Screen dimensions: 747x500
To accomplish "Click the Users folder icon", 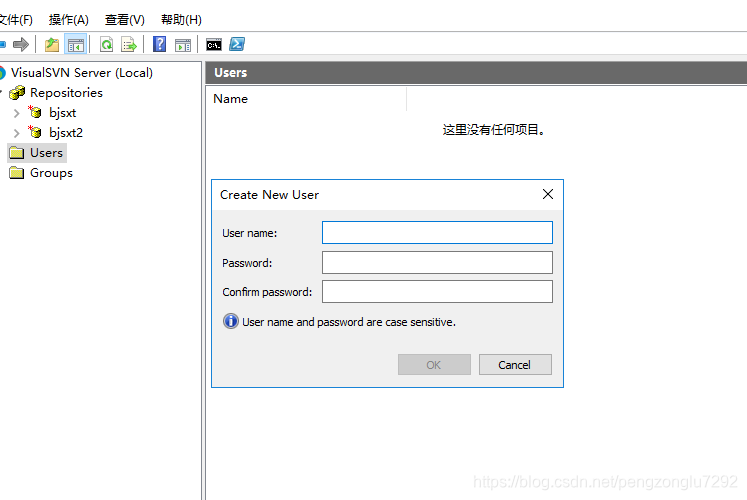I will [x=17, y=152].
